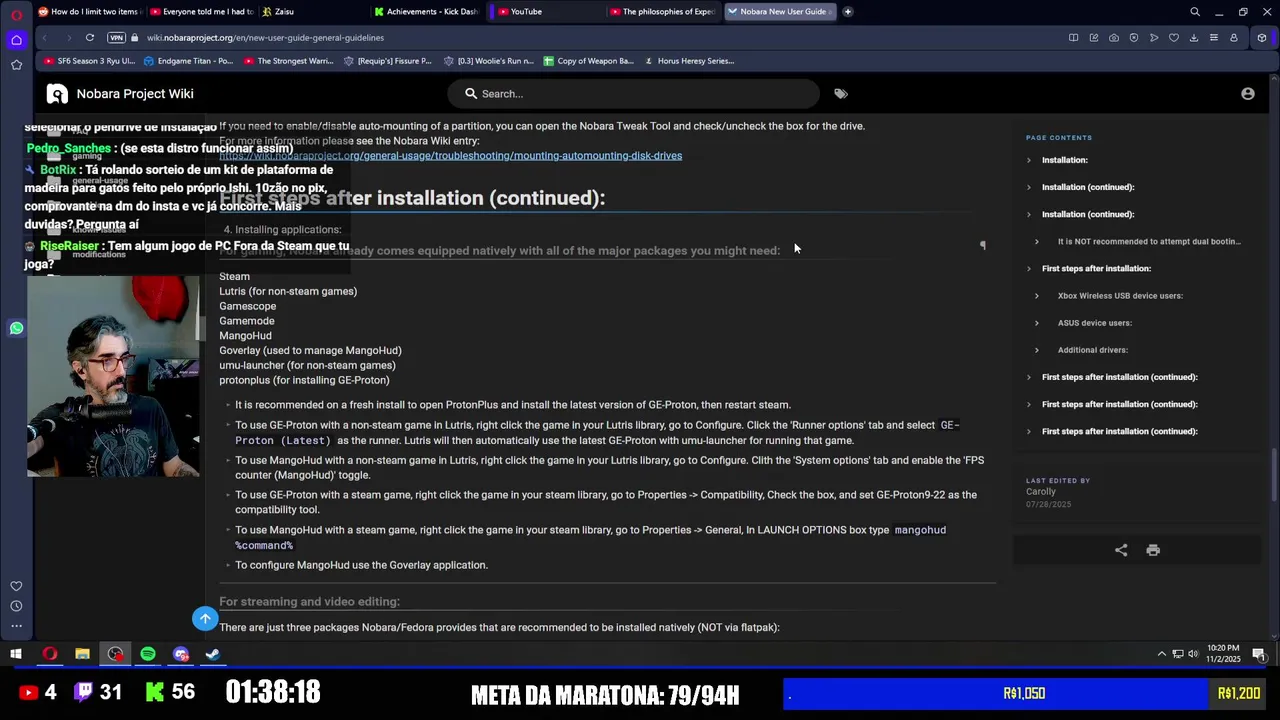This screenshot has width=1280, height=720.
Task: Expand first 'Installation:' contents entry
Action: 1028,160
